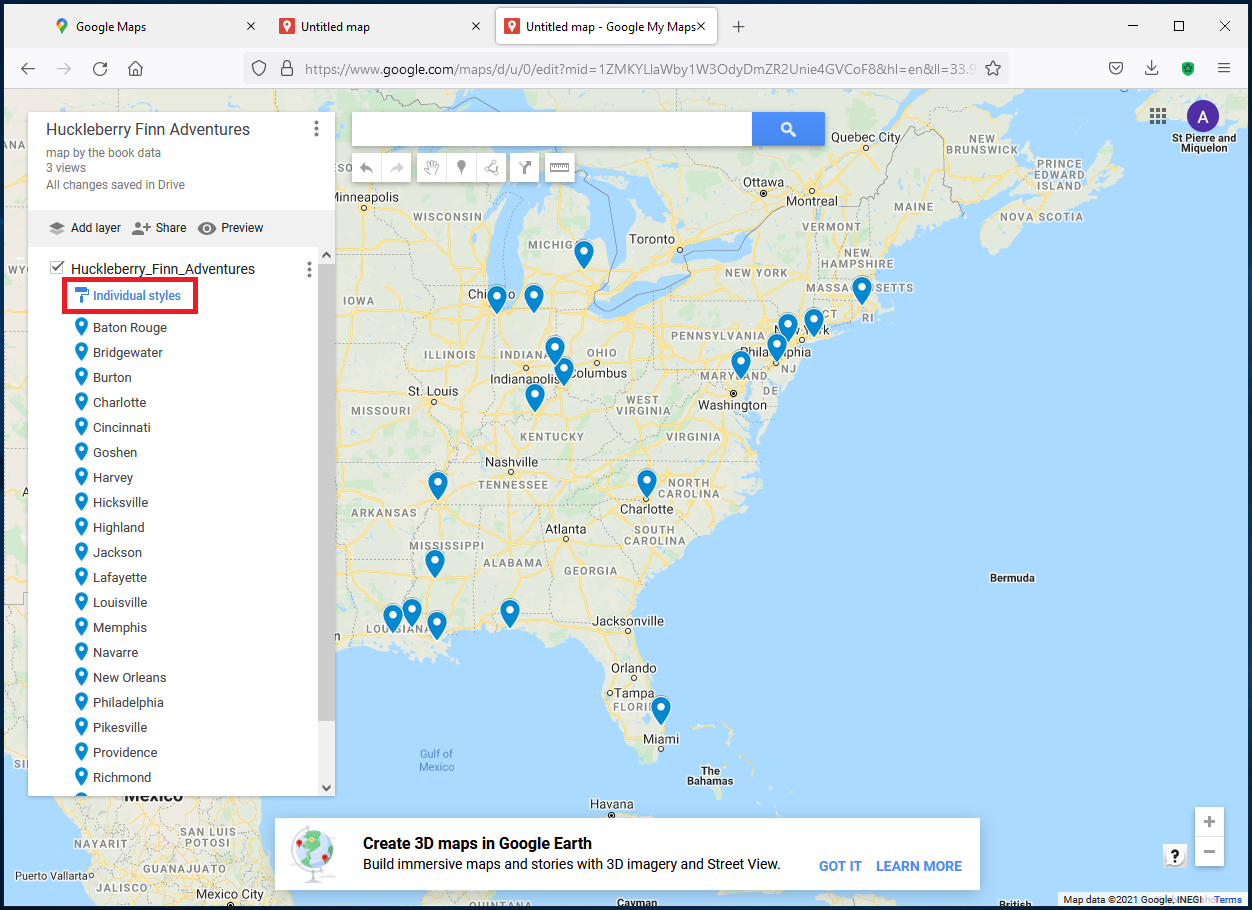Click Share in the map panel
1252x910 pixels.
pos(159,228)
